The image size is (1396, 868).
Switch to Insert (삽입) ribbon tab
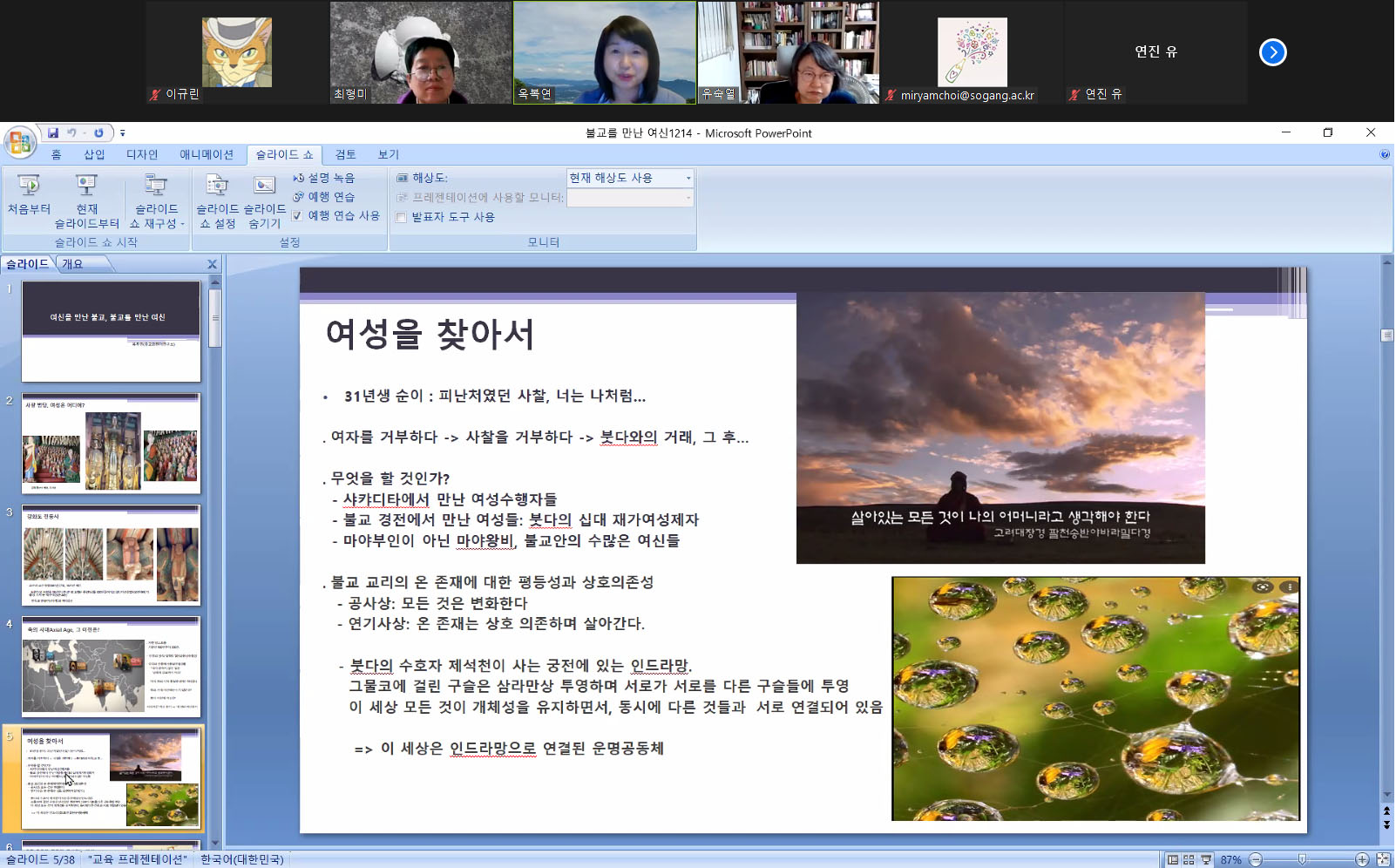coord(94,154)
